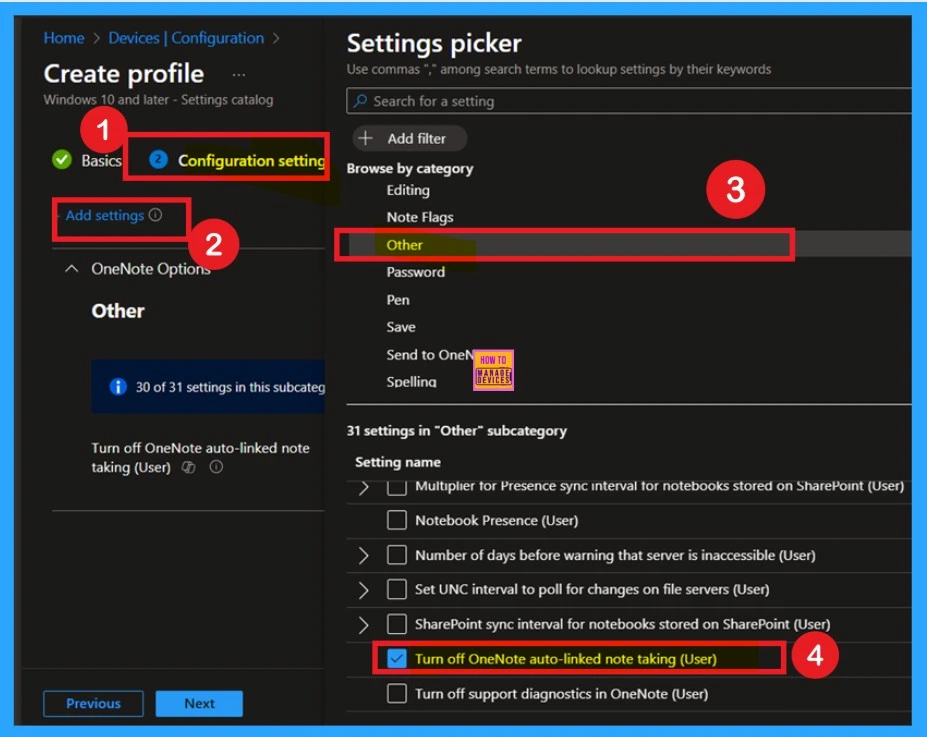Image resolution: width=927 pixels, height=737 pixels.
Task: Select the Send to OneNote category
Action: (x=430, y=355)
